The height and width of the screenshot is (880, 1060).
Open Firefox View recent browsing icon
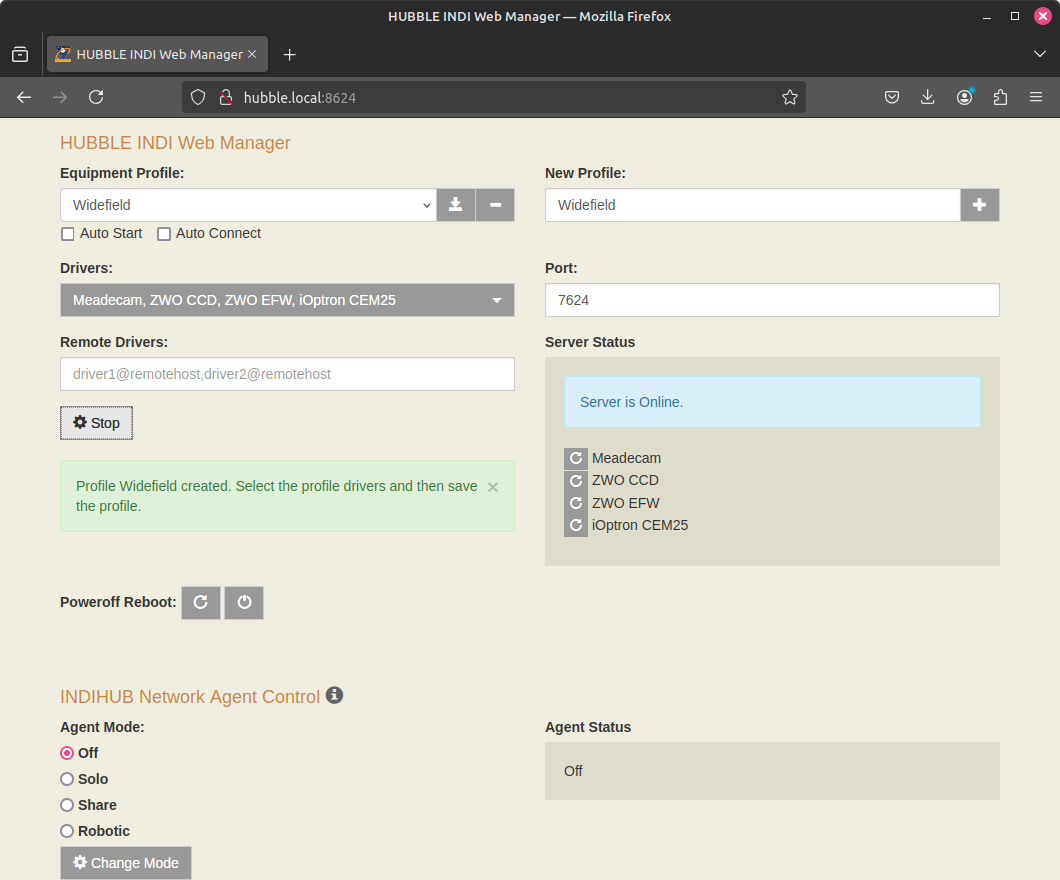pos(20,55)
